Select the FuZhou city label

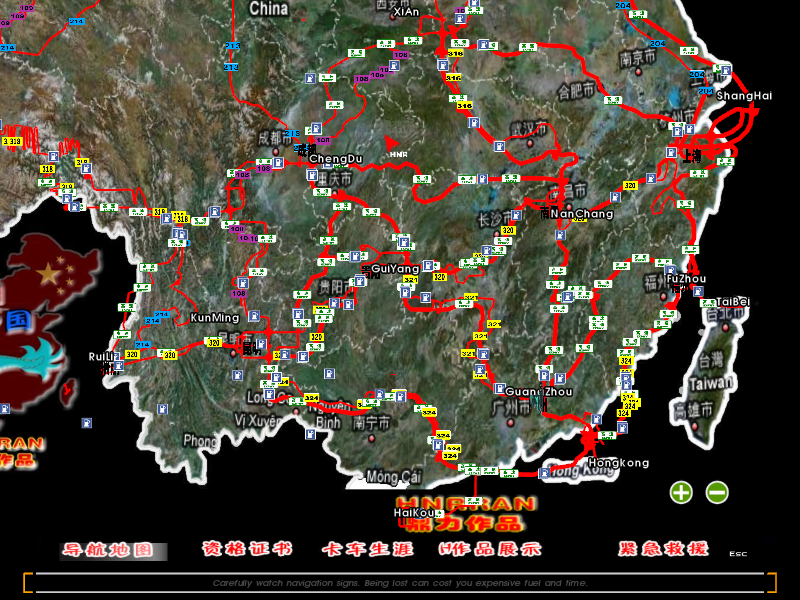pos(686,279)
